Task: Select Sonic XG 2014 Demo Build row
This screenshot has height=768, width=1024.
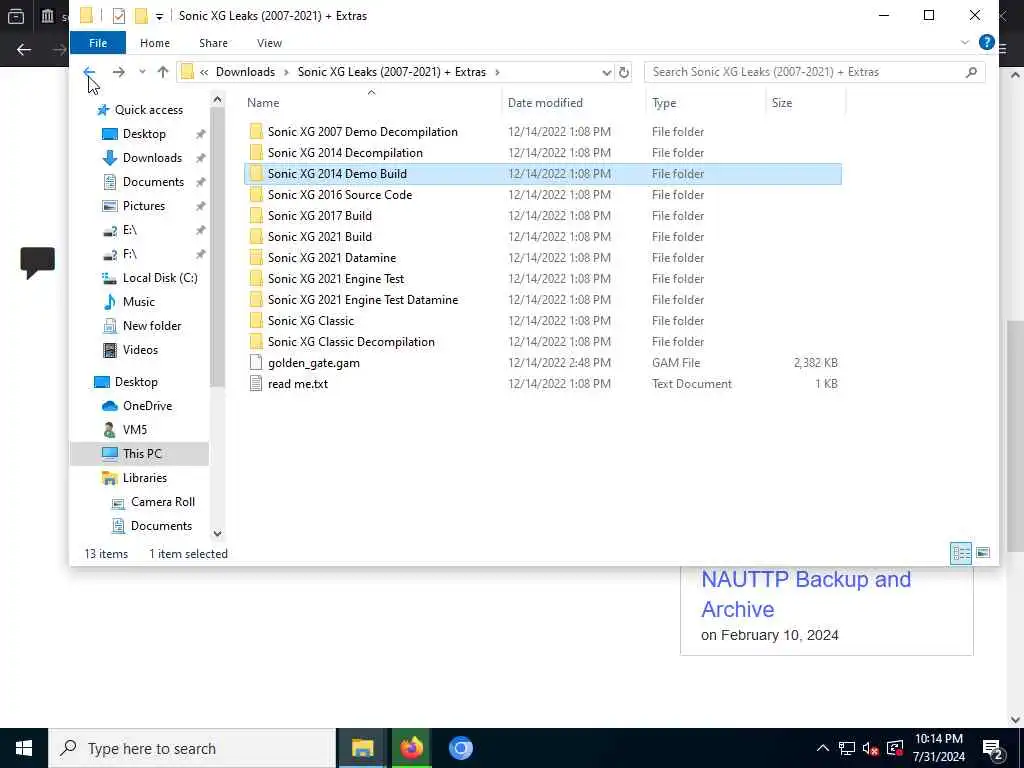Action: click(543, 174)
